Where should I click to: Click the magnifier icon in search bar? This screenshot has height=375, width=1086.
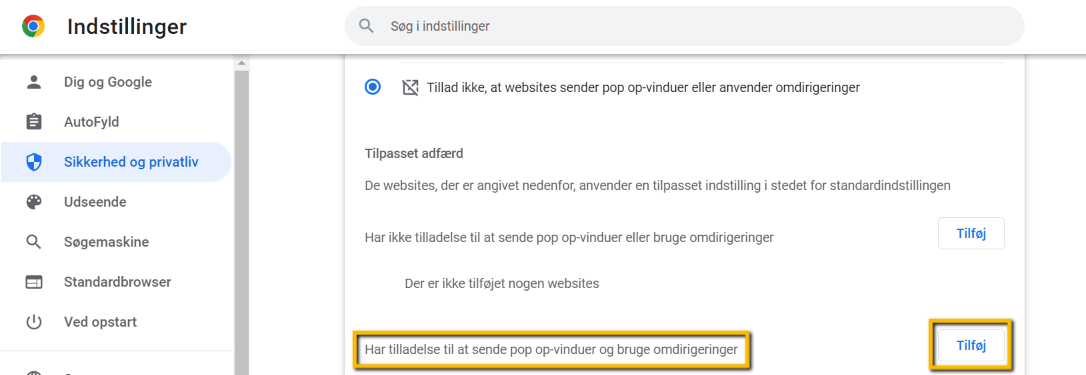tap(366, 26)
